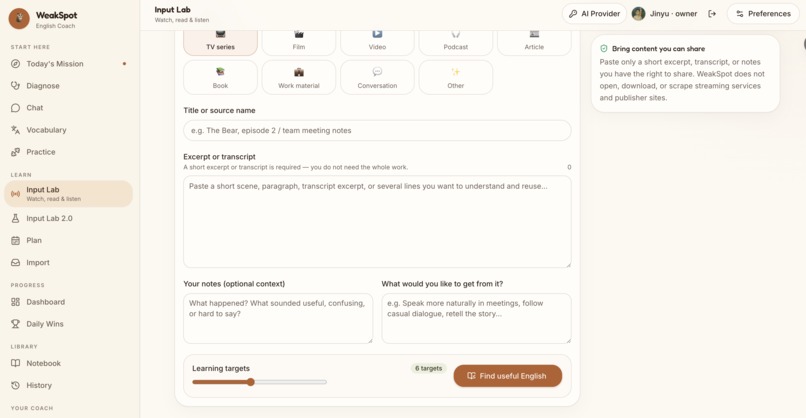Go to Practice in the sidebar
This screenshot has height=418, width=806.
[68, 152]
